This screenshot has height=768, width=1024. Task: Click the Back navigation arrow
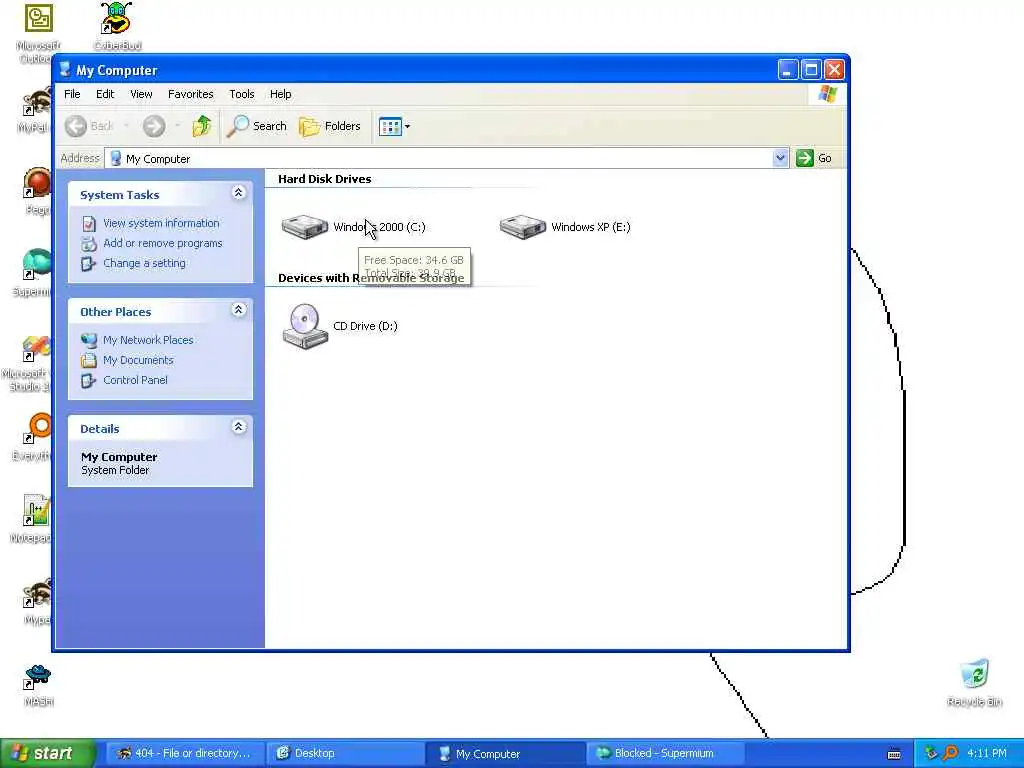point(76,126)
